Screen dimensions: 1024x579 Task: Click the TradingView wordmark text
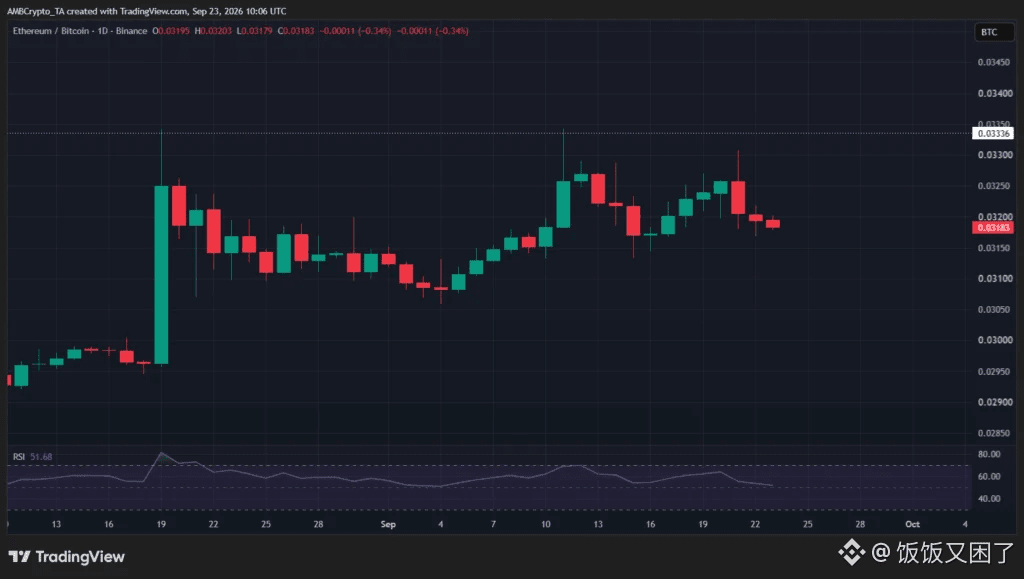click(80, 557)
